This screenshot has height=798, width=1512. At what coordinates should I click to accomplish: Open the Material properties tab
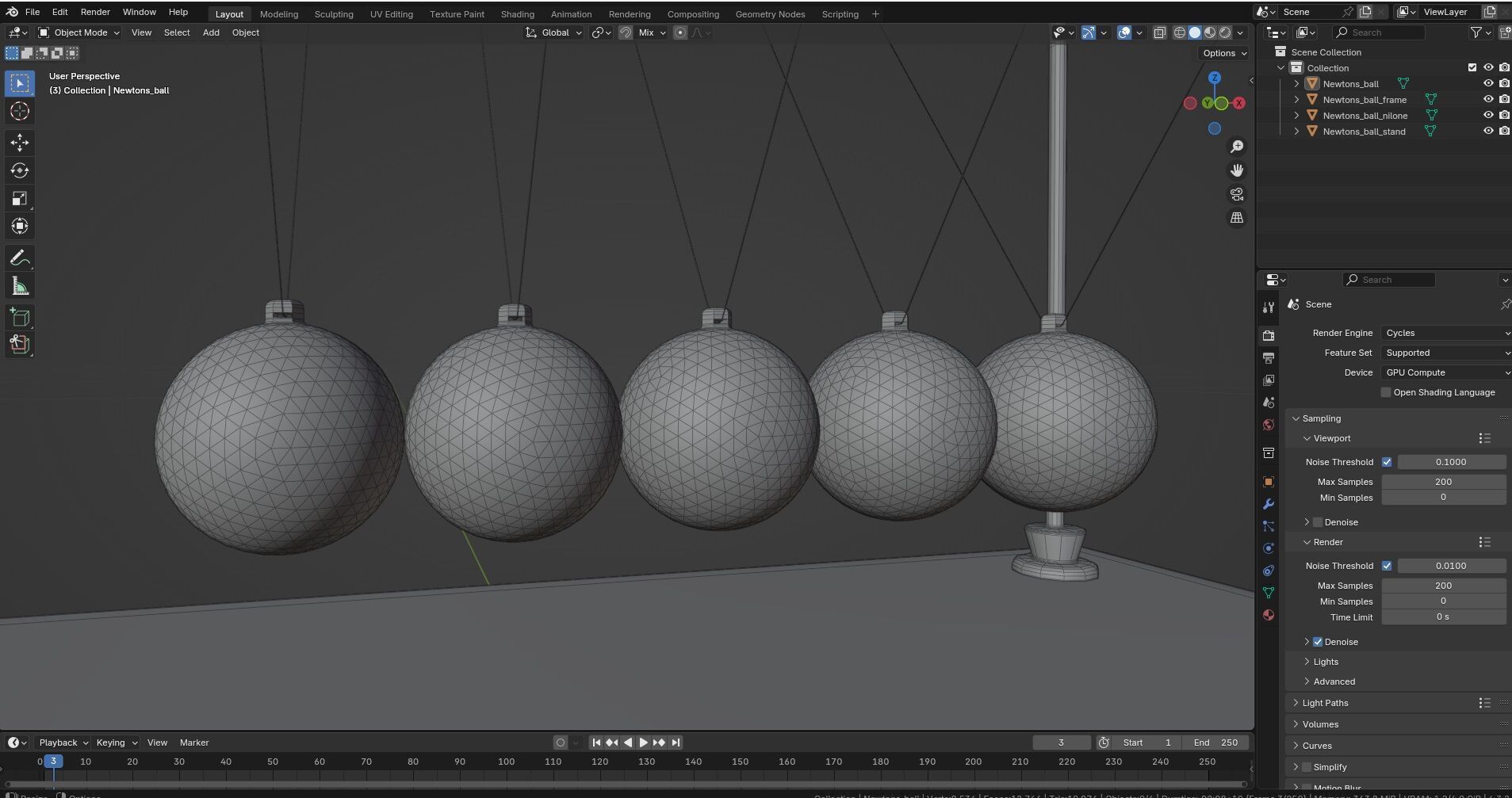tap(1269, 615)
